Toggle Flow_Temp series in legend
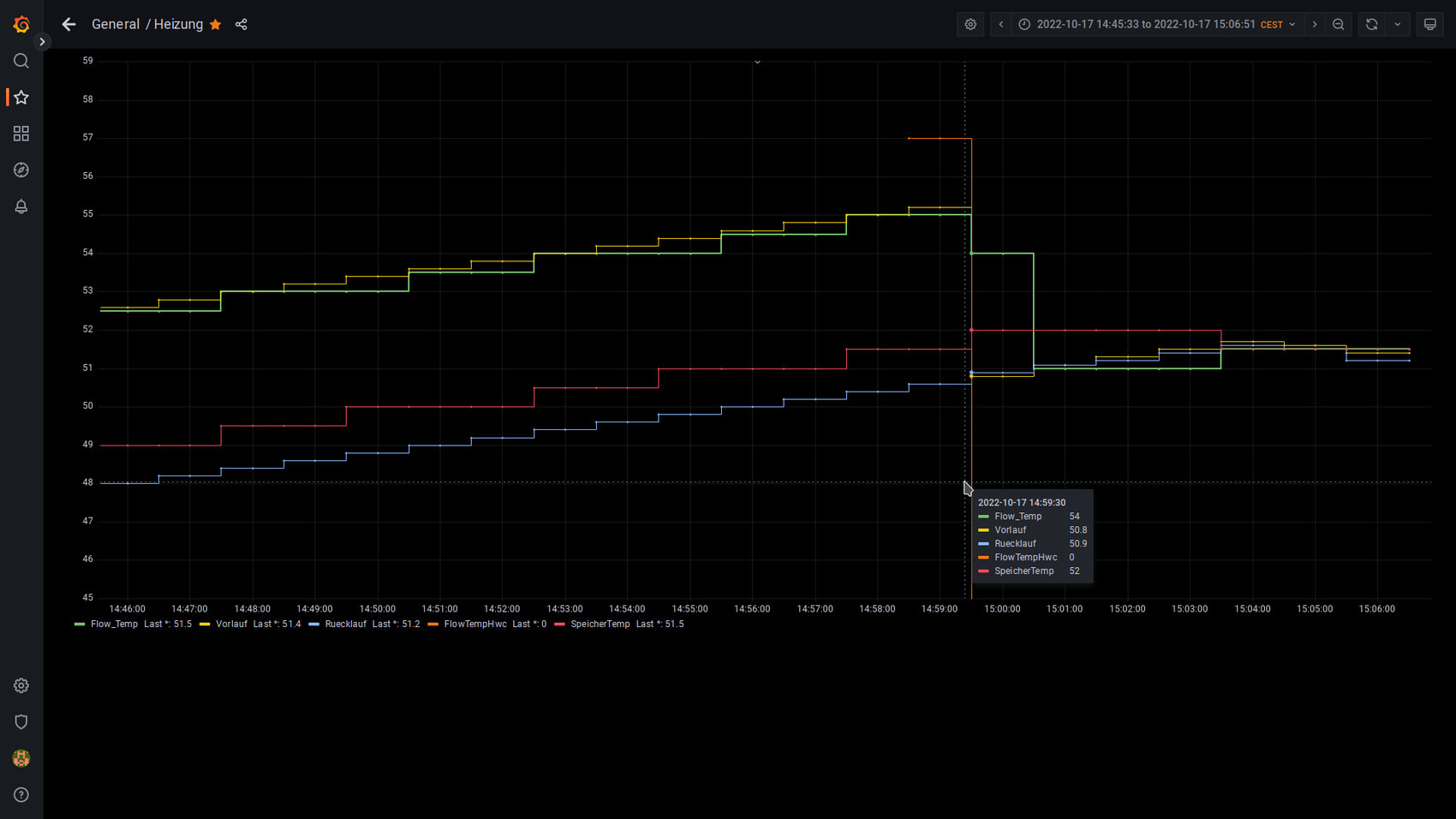Image resolution: width=1456 pixels, height=819 pixels. coord(114,625)
